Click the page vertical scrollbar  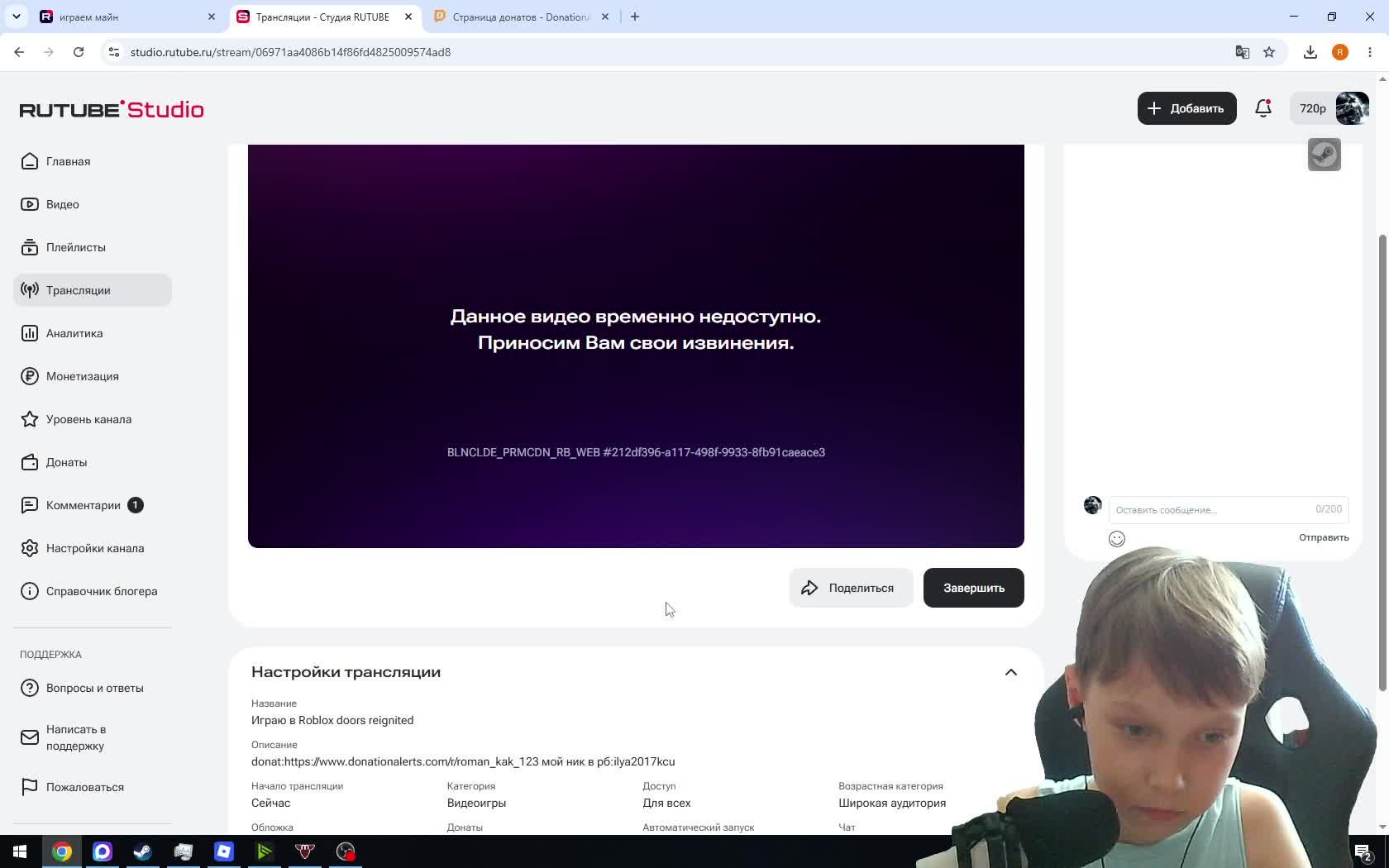[x=1382, y=463]
